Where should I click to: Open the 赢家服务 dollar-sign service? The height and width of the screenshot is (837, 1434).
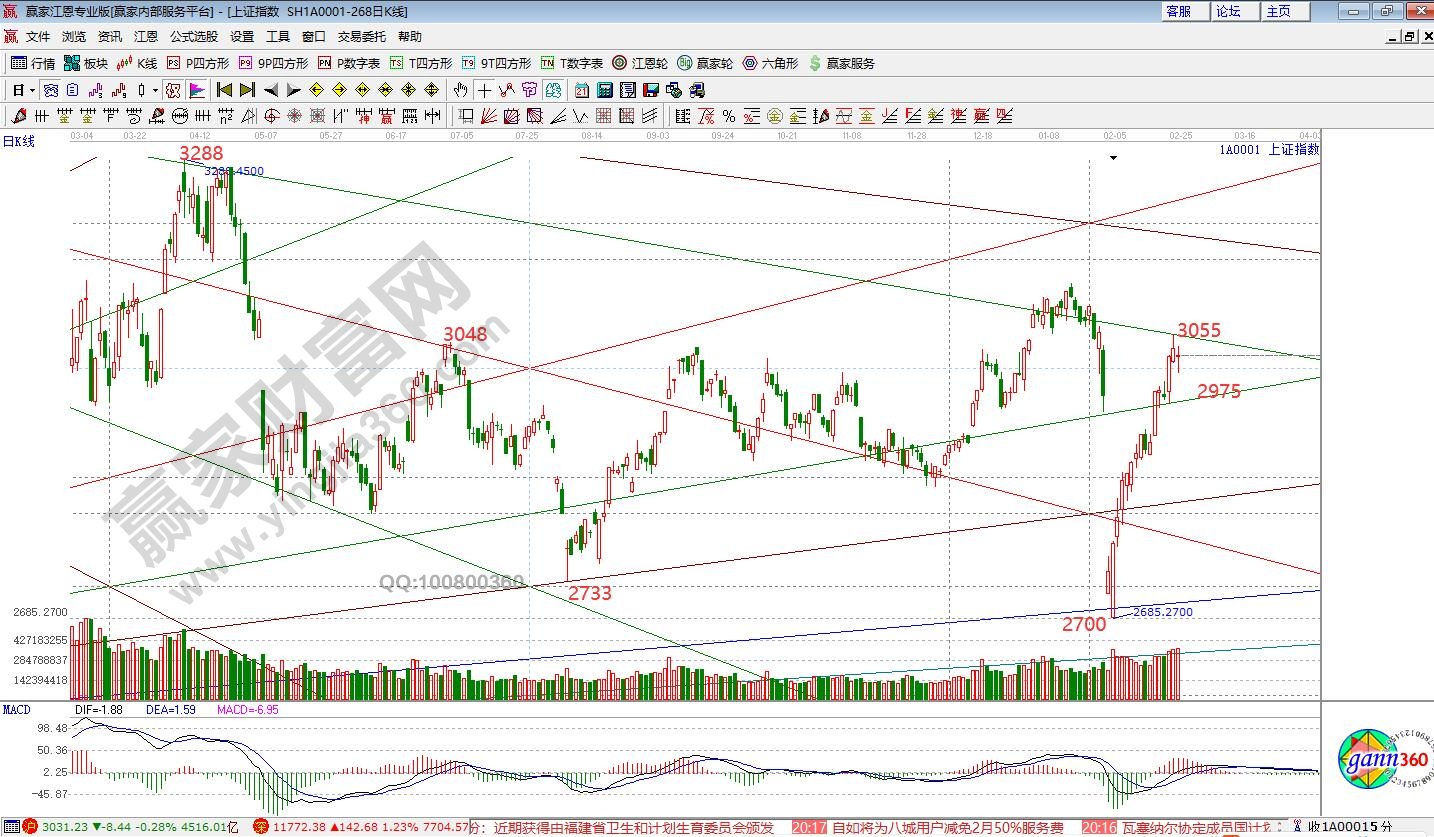[x=841, y=63]
